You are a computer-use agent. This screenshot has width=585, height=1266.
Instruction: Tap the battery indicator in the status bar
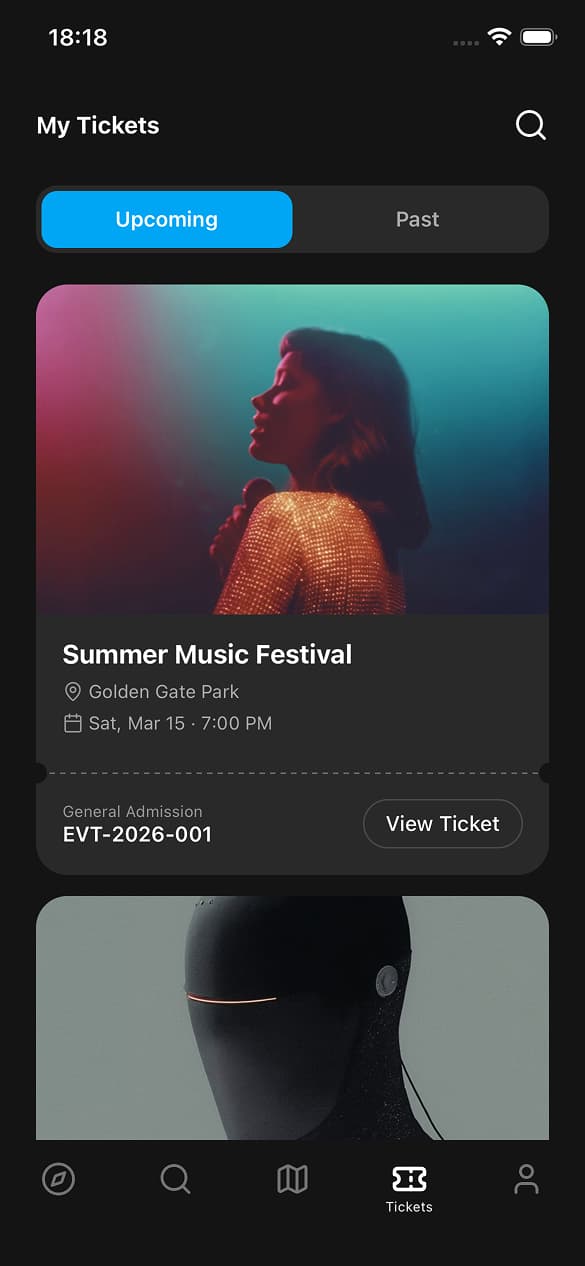[536, 36]
